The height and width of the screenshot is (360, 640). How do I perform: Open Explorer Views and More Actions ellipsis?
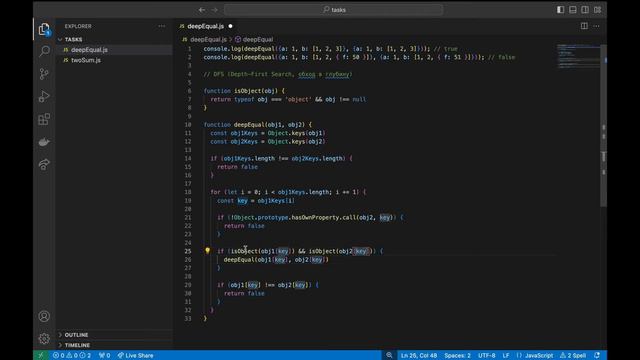pos(162,26)
